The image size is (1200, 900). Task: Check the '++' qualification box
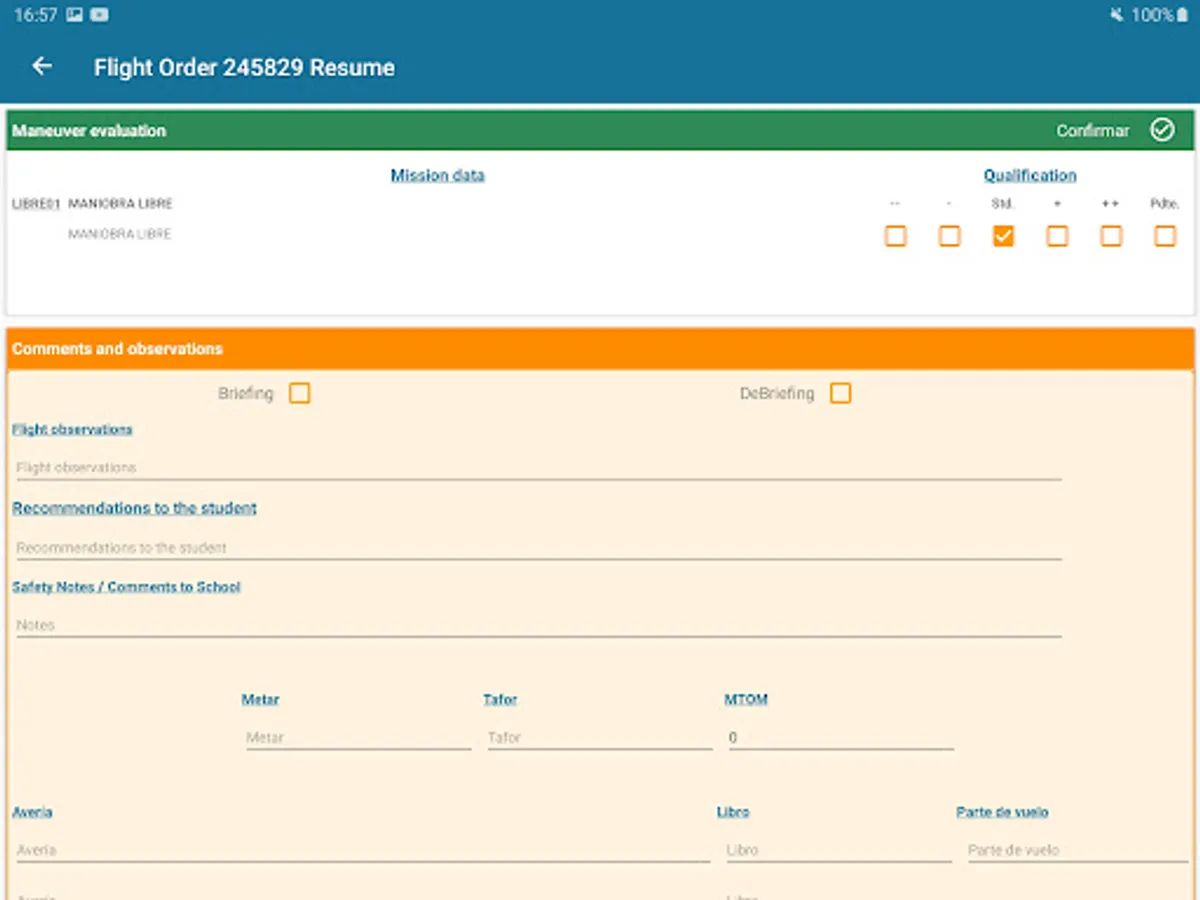(x=1111, y=236)
